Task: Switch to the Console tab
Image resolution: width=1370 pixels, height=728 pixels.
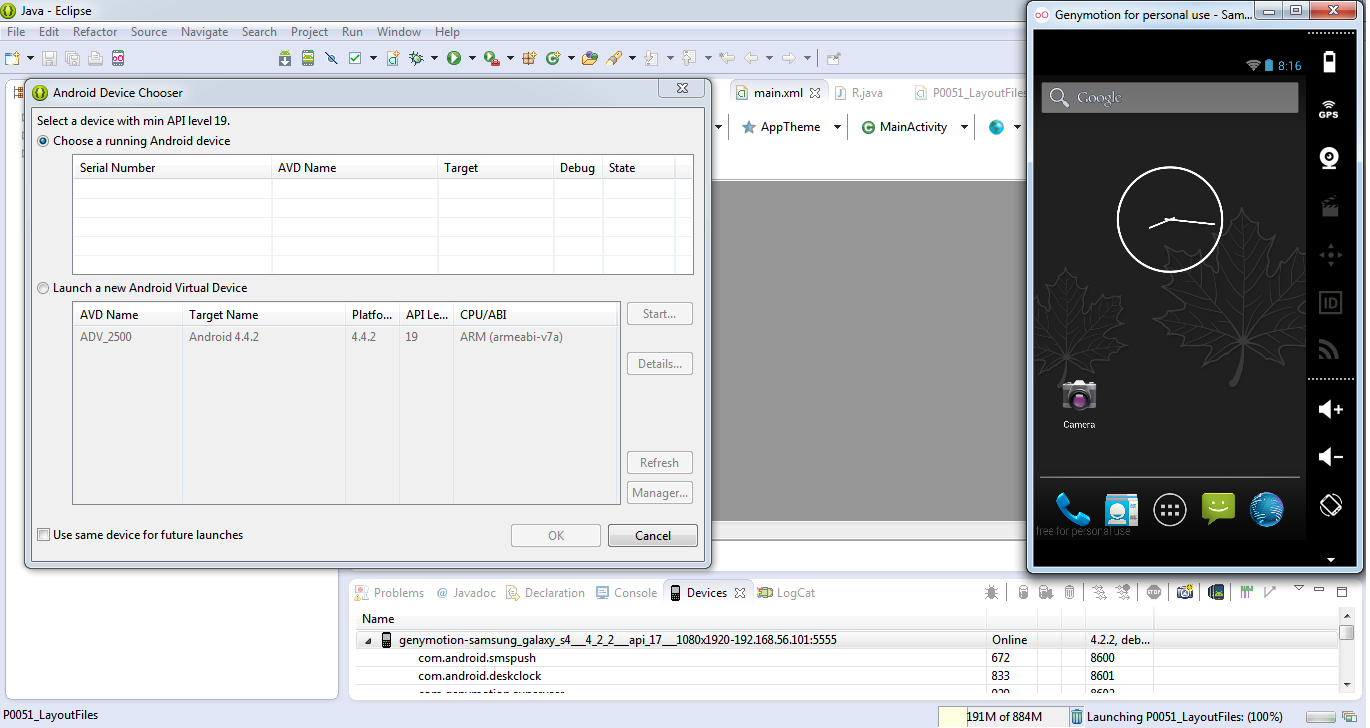Action: pos(627,593)
